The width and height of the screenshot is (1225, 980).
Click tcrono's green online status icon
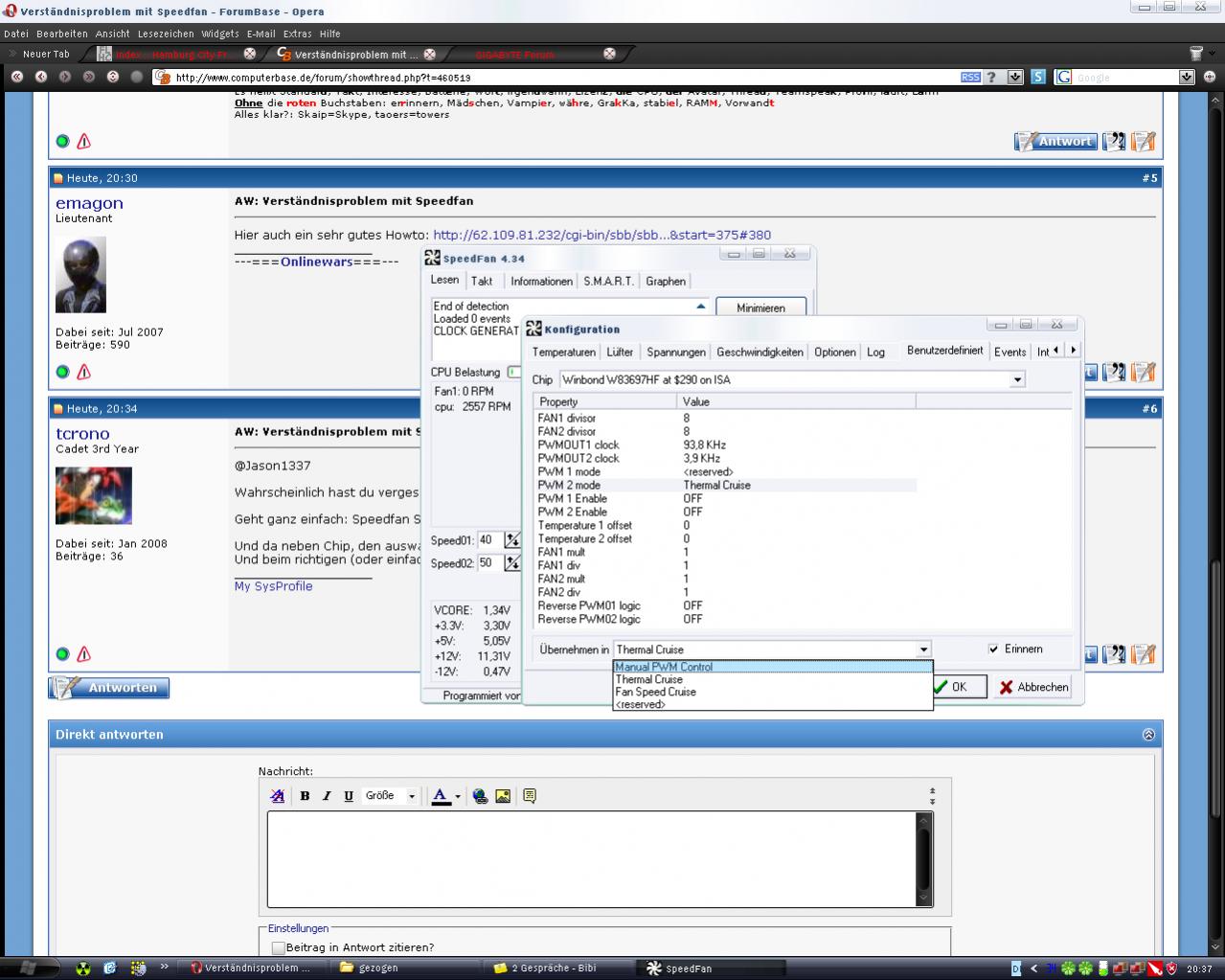[x=63, y=654]
